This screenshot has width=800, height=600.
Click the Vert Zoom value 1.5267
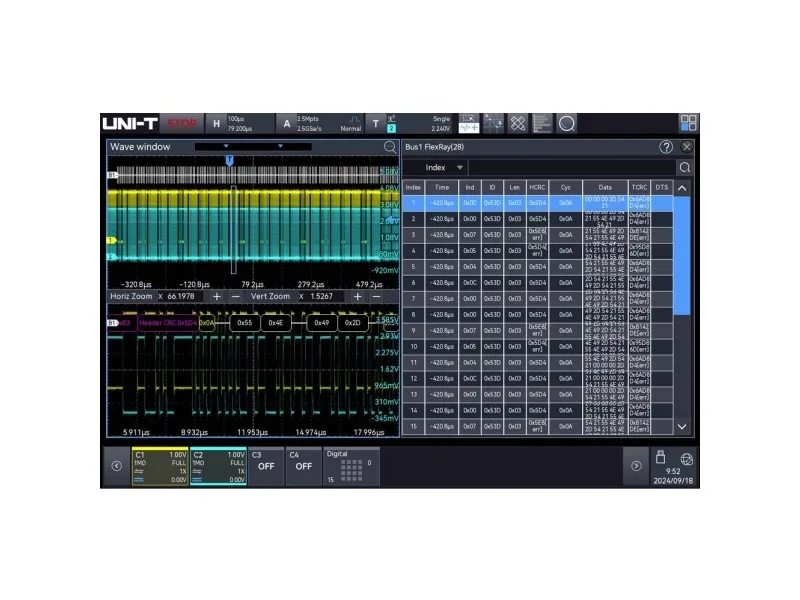321,296
